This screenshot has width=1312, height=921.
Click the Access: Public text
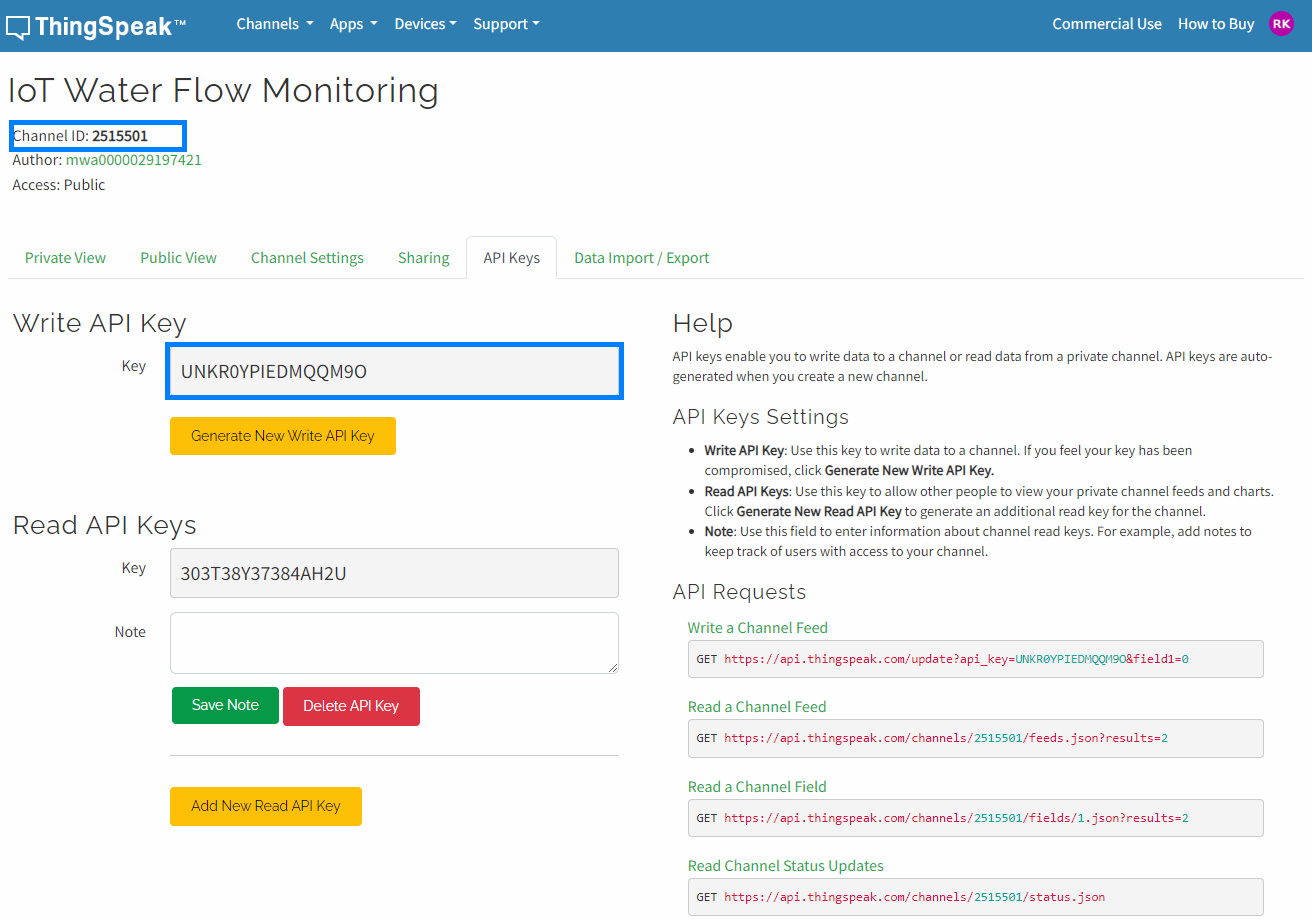59,185
